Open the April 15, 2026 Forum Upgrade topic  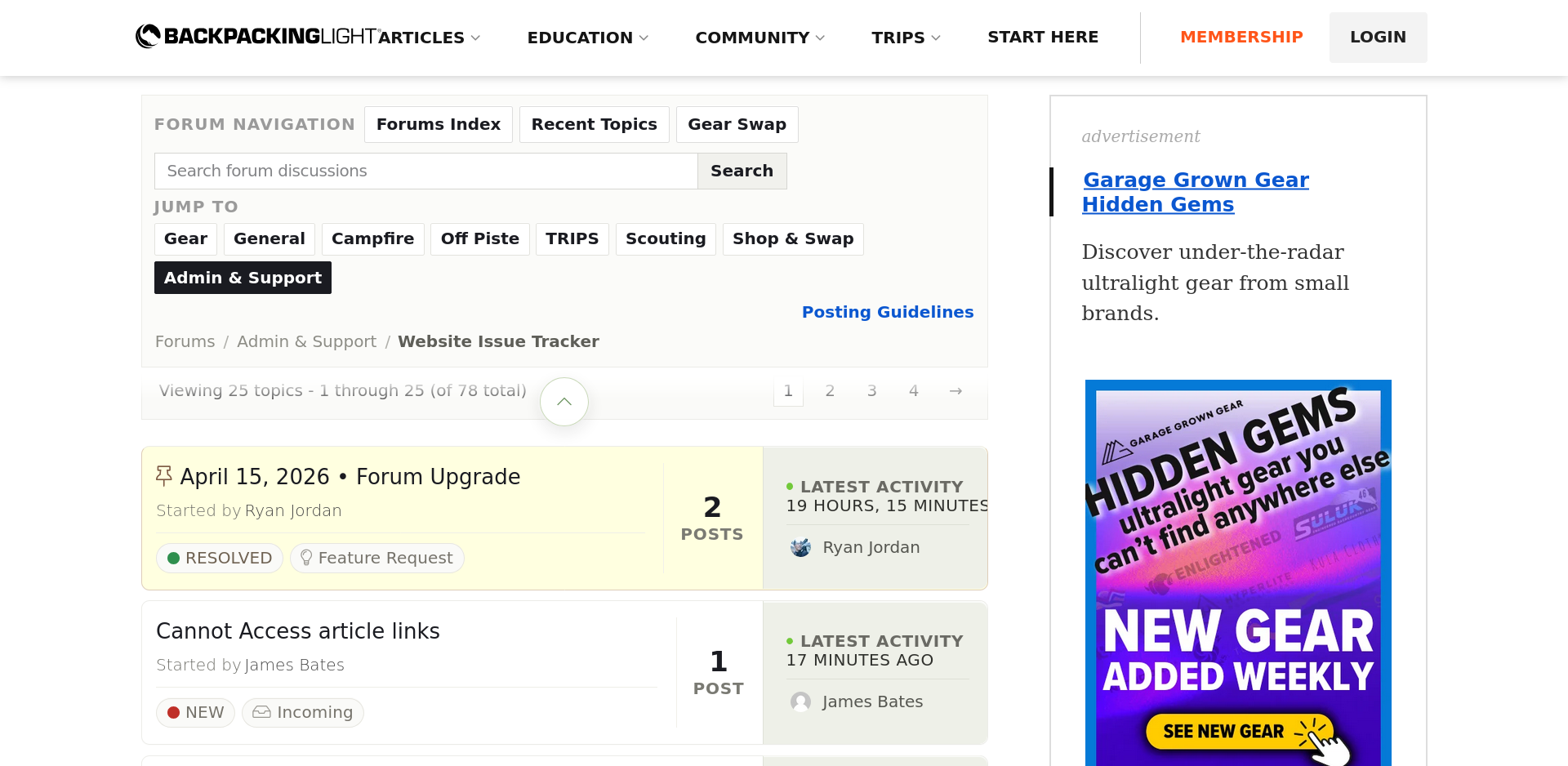pyautogui.click(x=350, y=477)
